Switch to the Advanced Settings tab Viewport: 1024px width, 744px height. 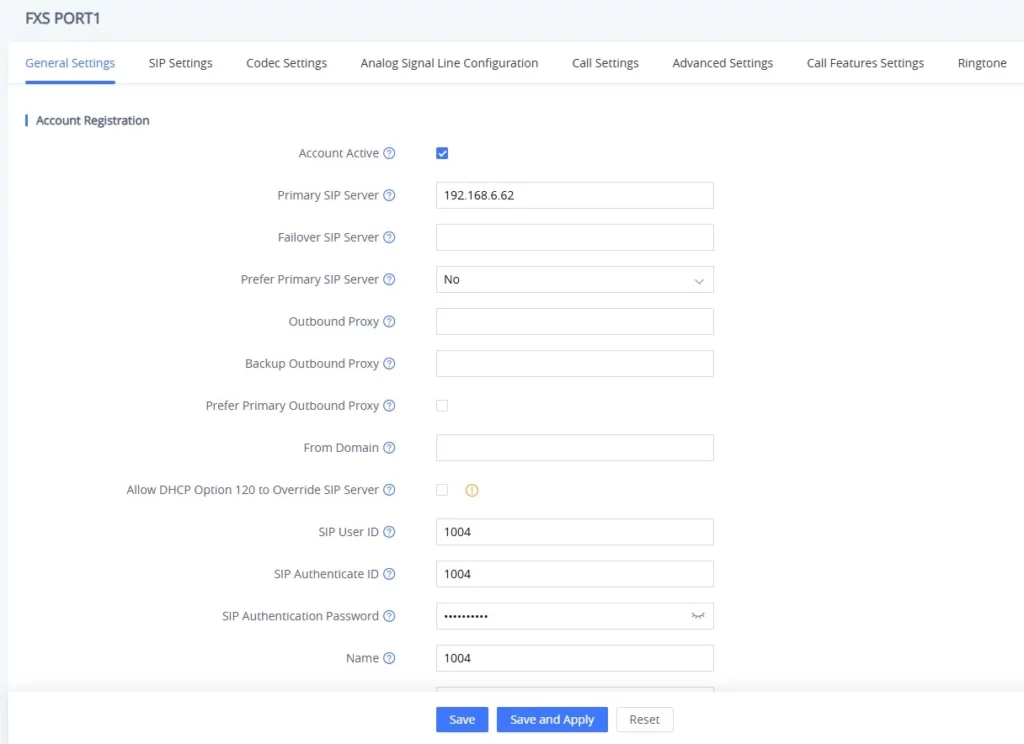tap(722, 63)
